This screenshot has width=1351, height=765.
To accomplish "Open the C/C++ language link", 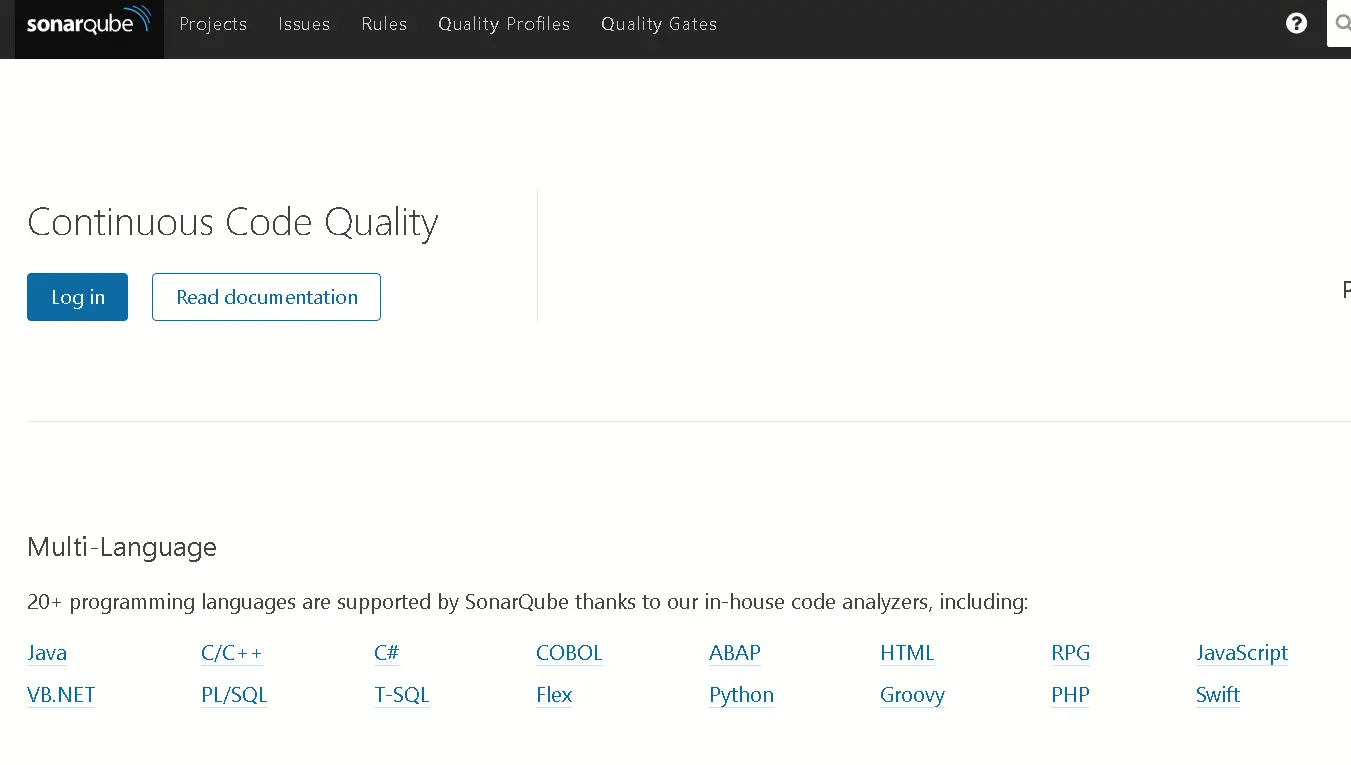I will click(x=231, y=653).
